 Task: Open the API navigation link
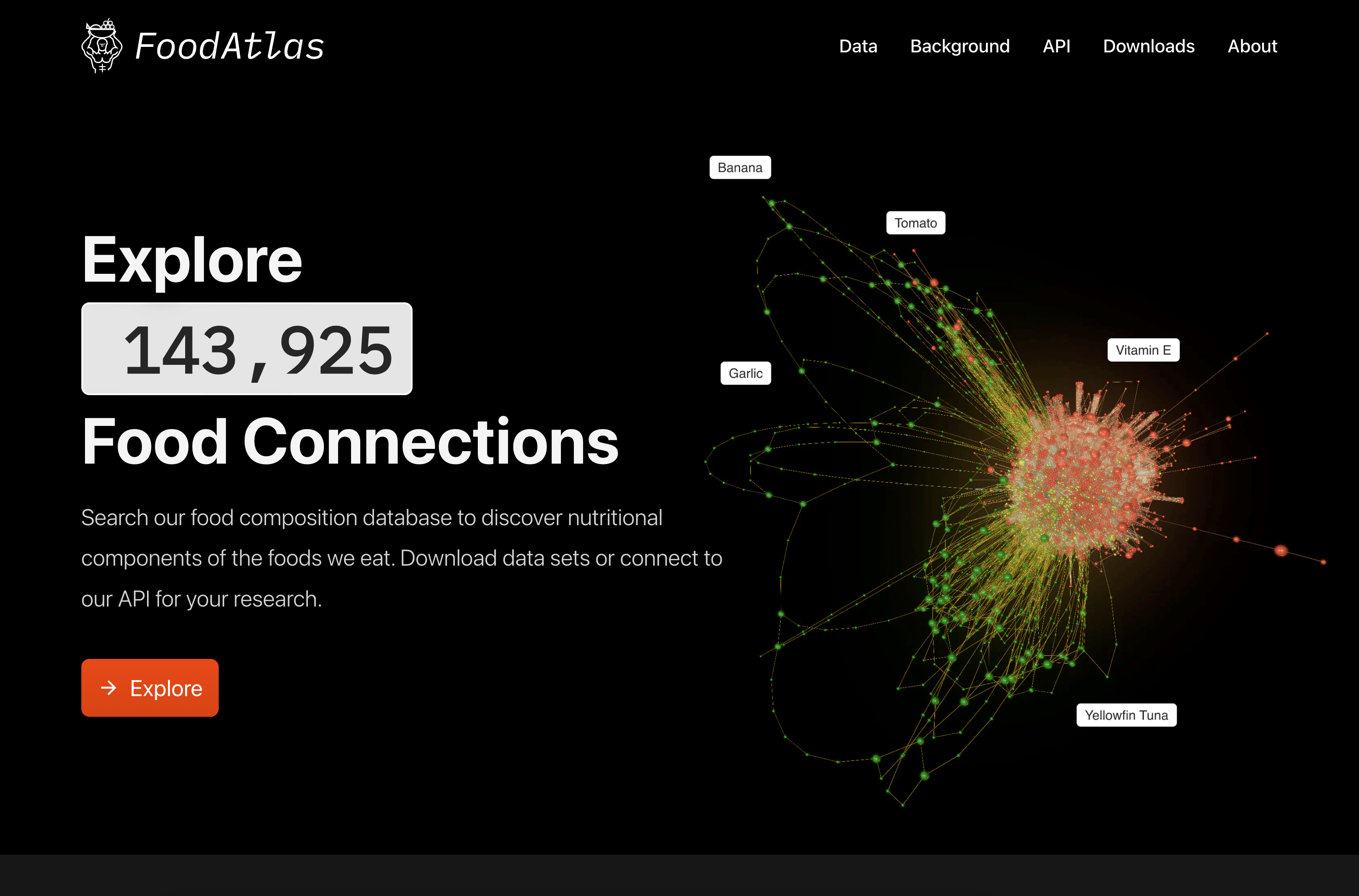pos(1056,46)
